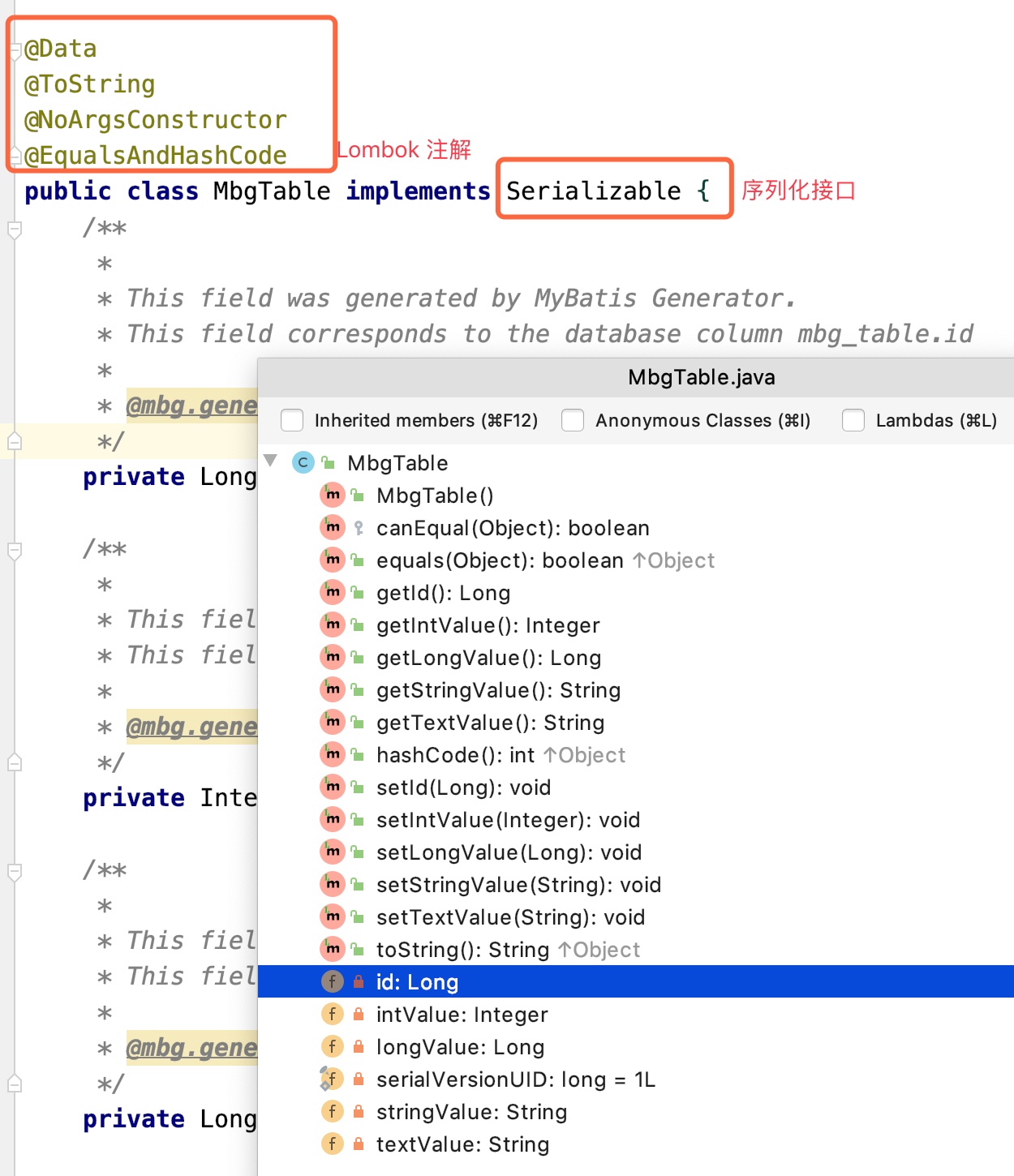Click the field icon next to serialVersionUID

click(x=331, y=1079)
